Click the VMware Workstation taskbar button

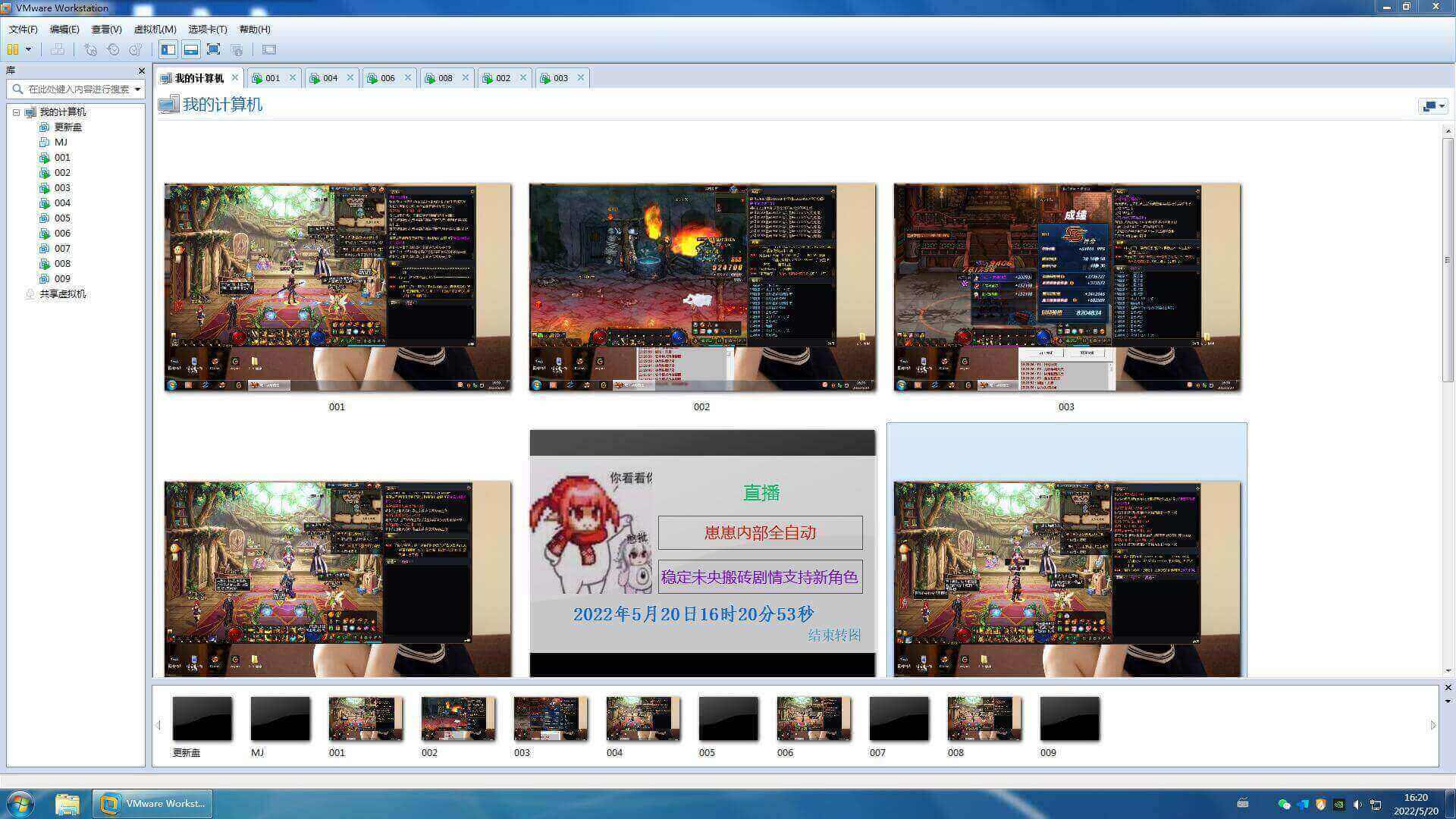pyautogui.click(x=153, y=803)
